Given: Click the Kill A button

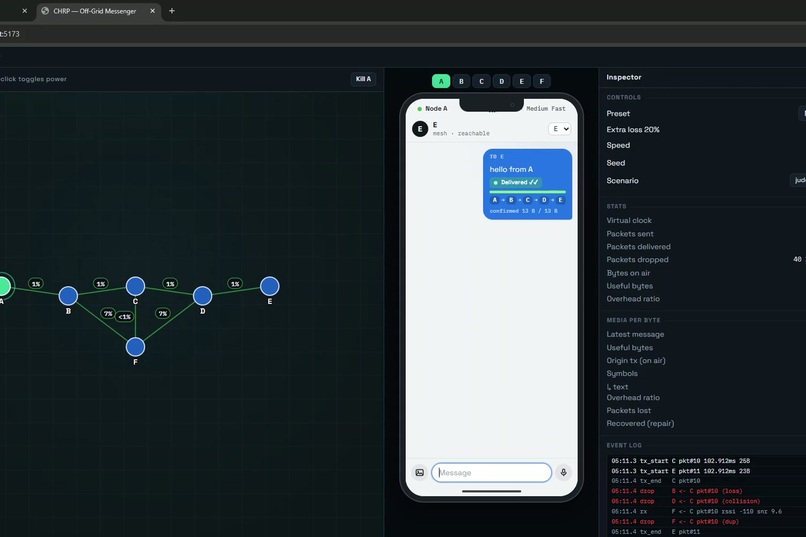Looking at the screenshot, I should coord(363,79).
